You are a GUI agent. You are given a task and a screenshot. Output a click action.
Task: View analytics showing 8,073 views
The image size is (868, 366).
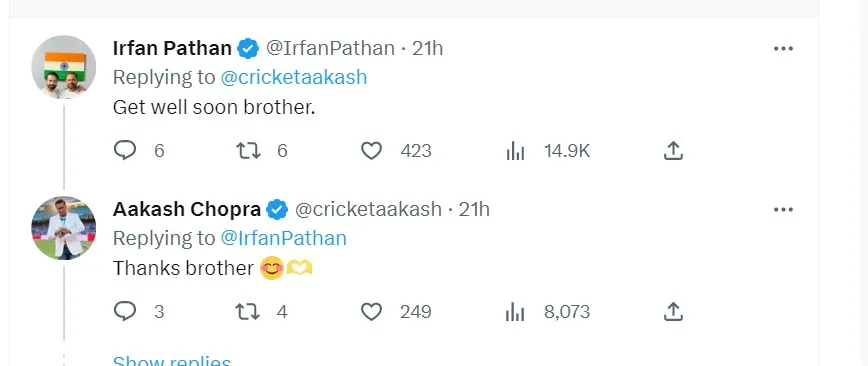pyautogui.click(x=515, y=312)
